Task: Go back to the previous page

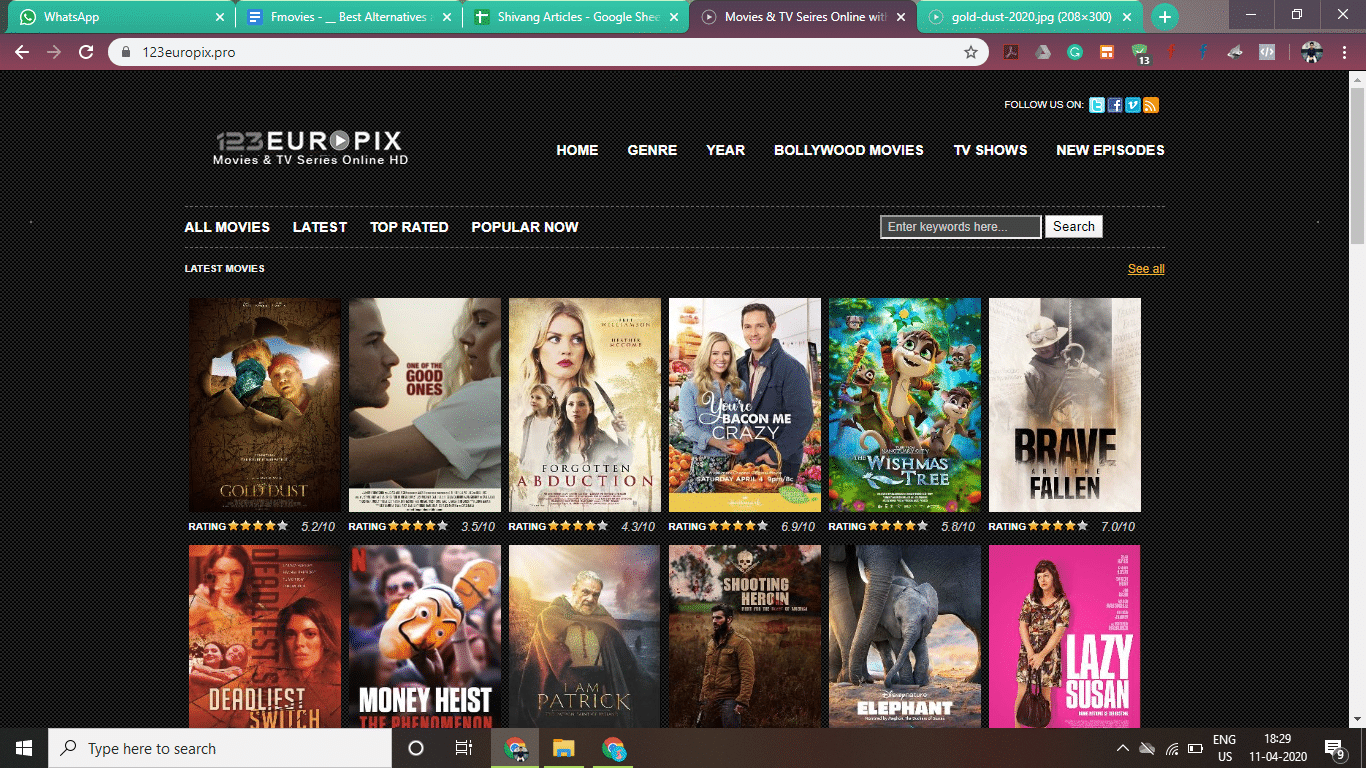Action: (22, 52)
